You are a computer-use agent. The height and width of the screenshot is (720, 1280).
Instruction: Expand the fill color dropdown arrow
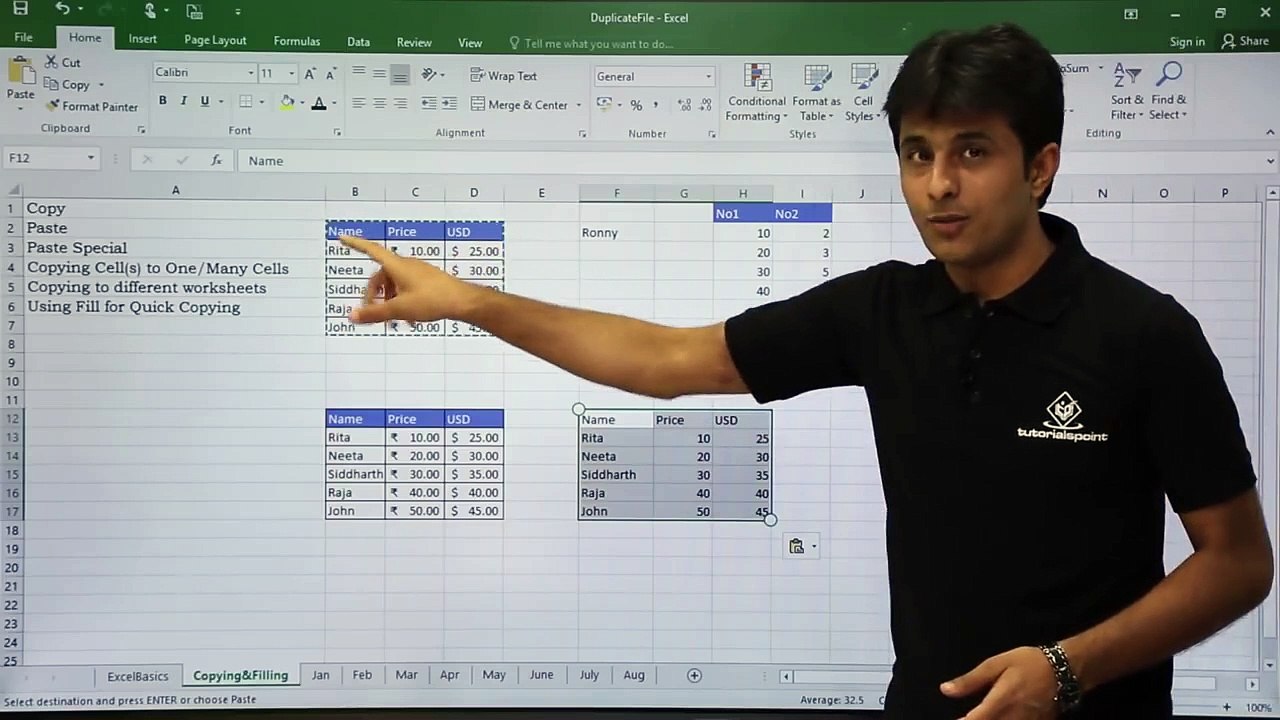pos(302,102)
